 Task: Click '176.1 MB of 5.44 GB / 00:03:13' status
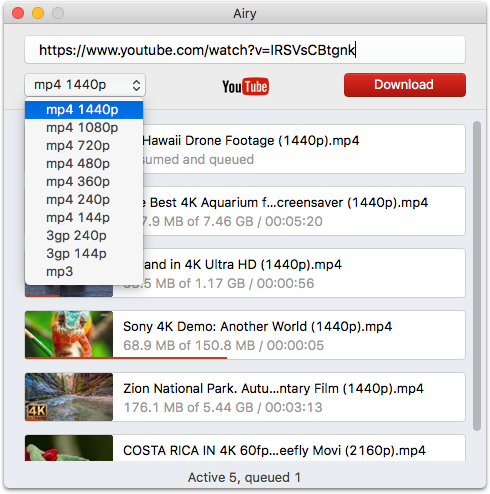pyautogui.click(x=223, y=407)
